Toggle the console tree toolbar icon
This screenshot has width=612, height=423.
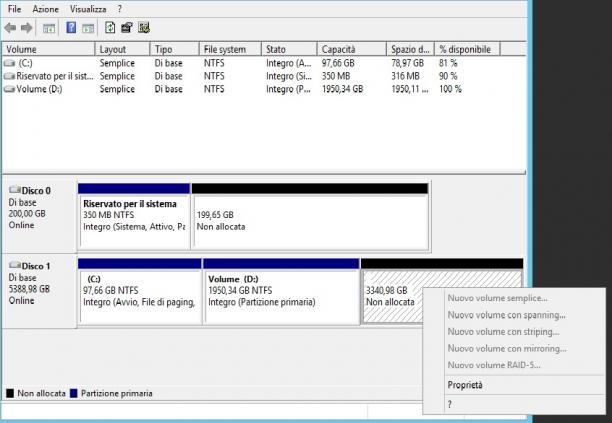point(49,28)
